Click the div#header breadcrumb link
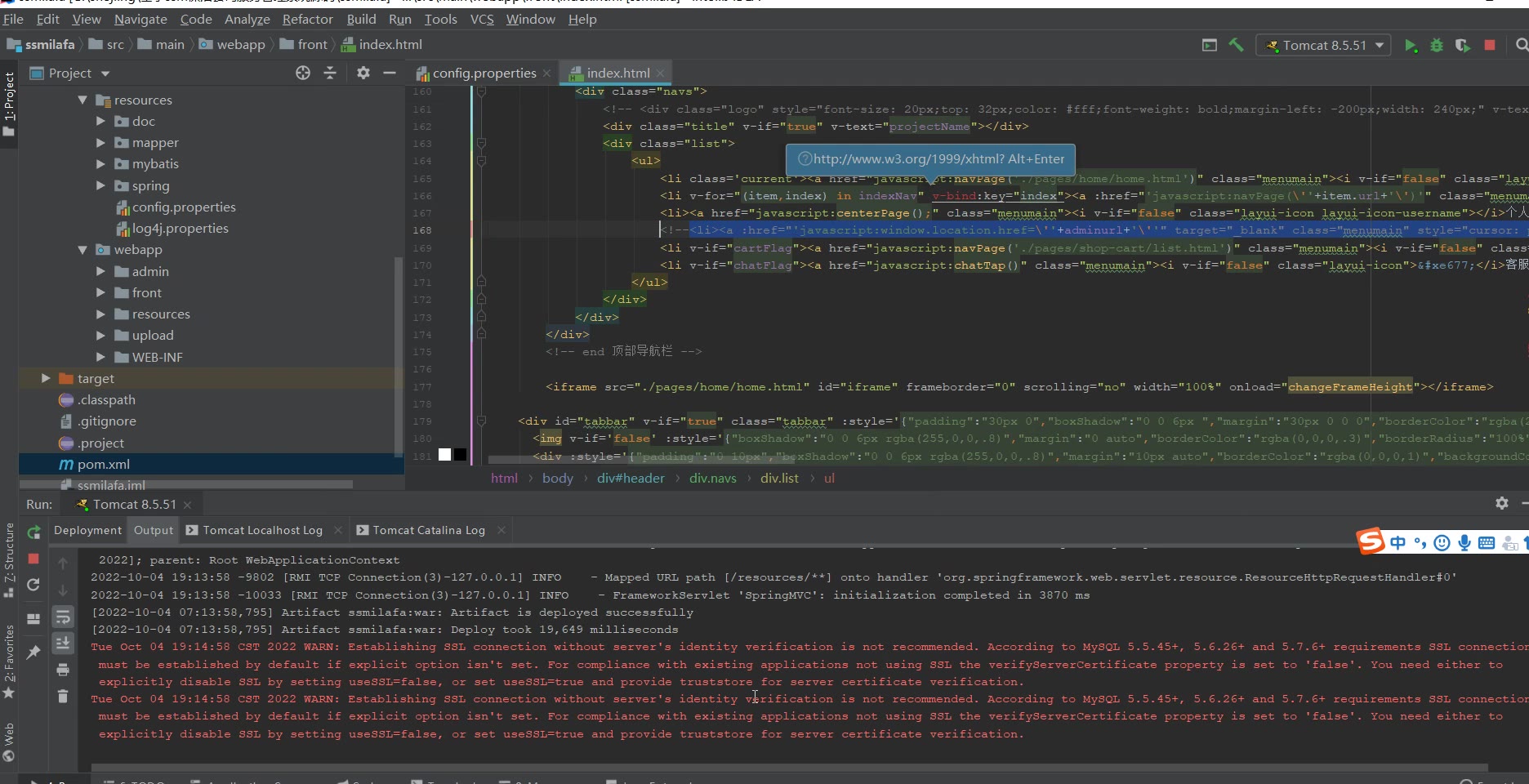Image resolution: width=1529 pixels, height=784 pixels. 630,479
